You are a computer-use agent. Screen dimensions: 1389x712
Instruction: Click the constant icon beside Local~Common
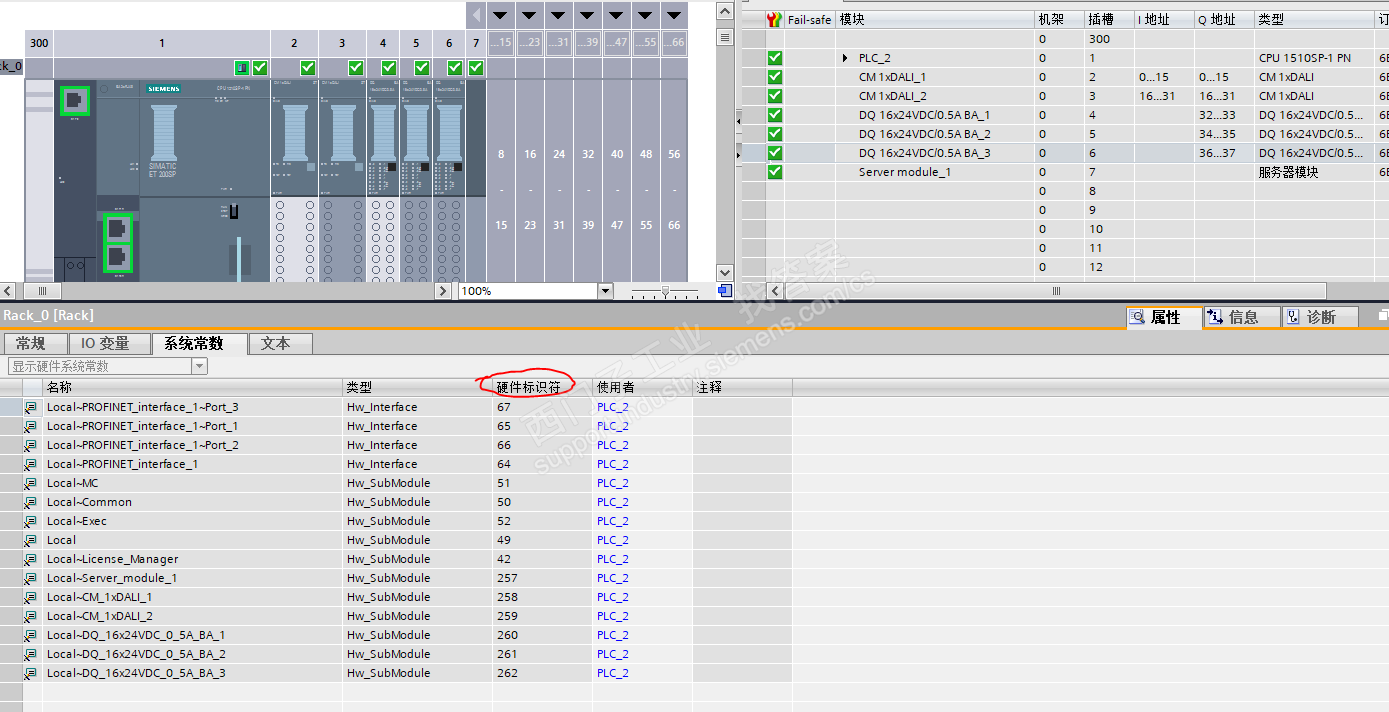click(x=31, y=503)
